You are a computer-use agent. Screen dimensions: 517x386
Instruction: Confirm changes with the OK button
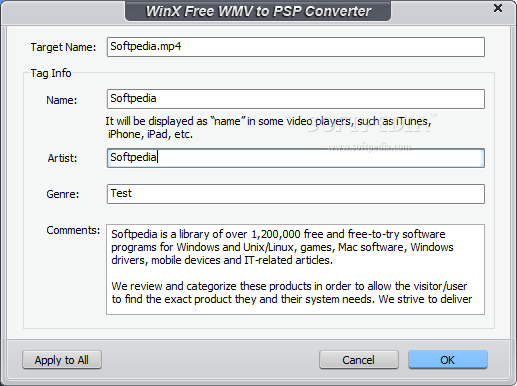point(448,360)
